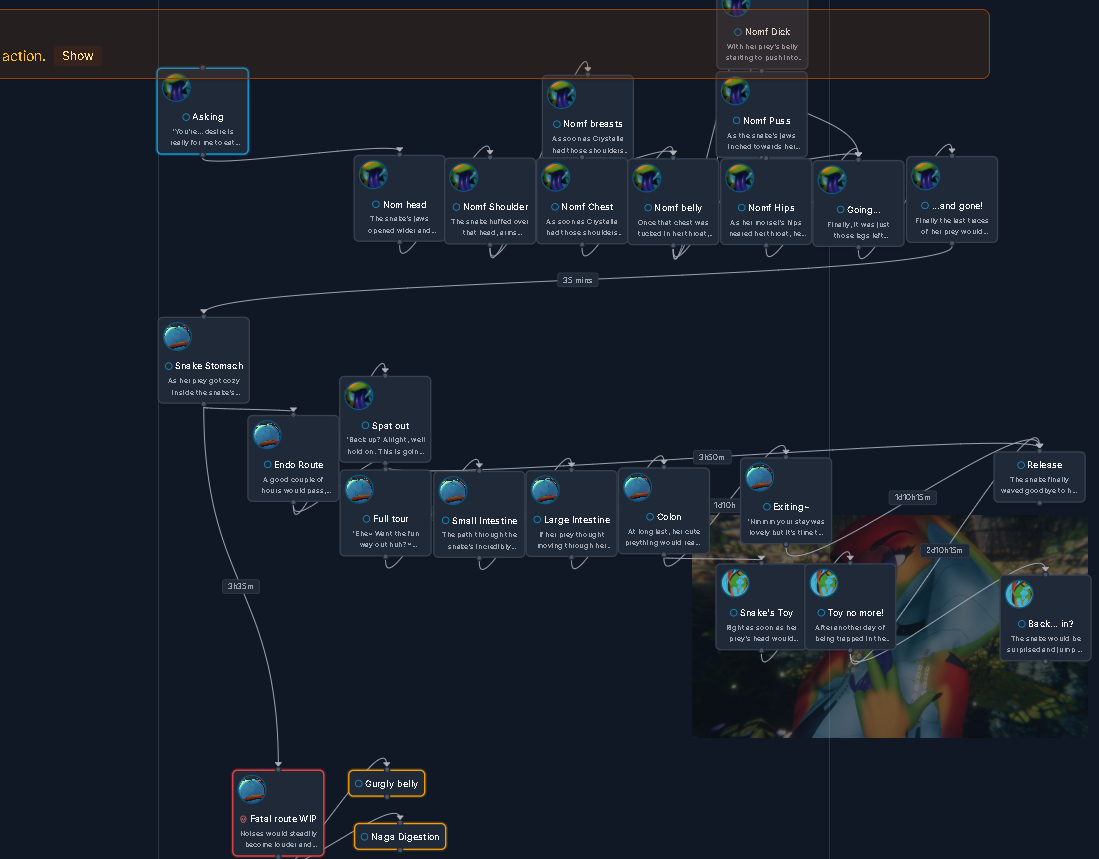Click the ...and gone! node avatar icon
Viewport: 1099px width, 859px height.
[x=925, y=176]
